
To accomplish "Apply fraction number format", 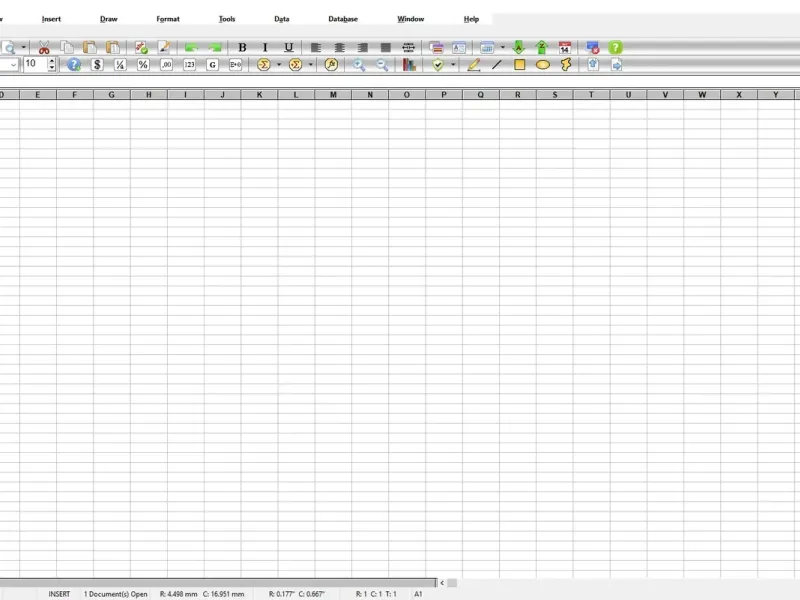I will 120,65.
